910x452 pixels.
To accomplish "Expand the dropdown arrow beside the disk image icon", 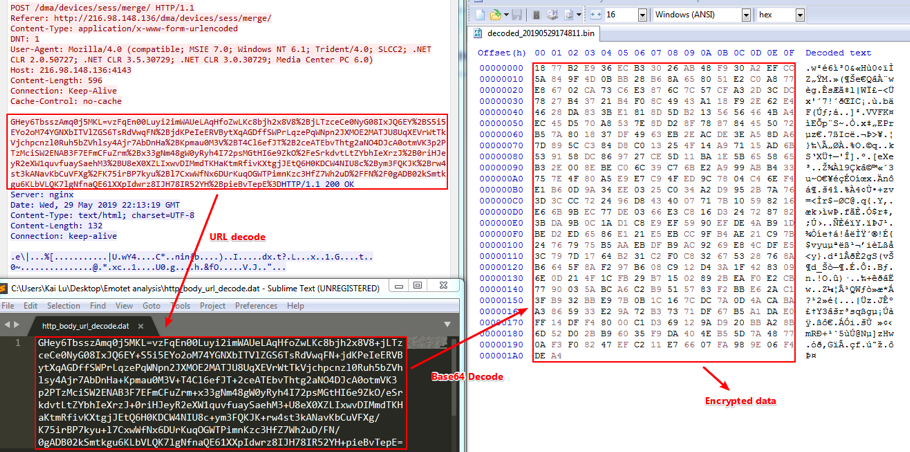I will coord(579,15).
